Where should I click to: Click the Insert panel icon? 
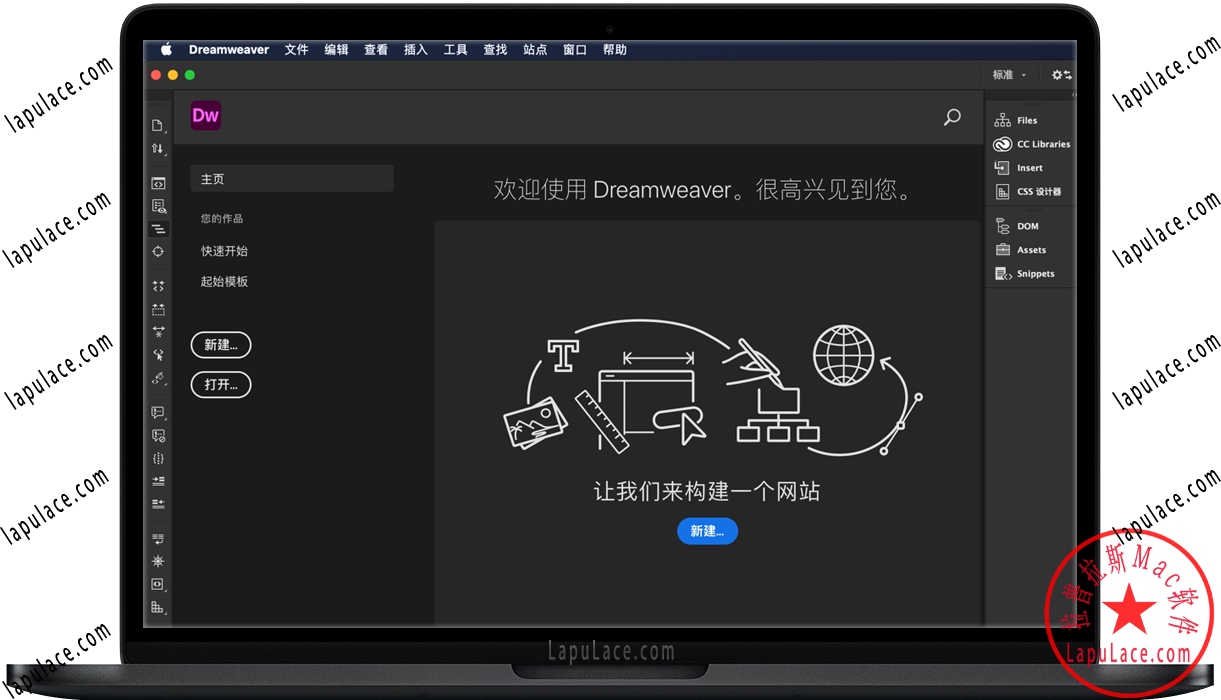coord(1002,168)
